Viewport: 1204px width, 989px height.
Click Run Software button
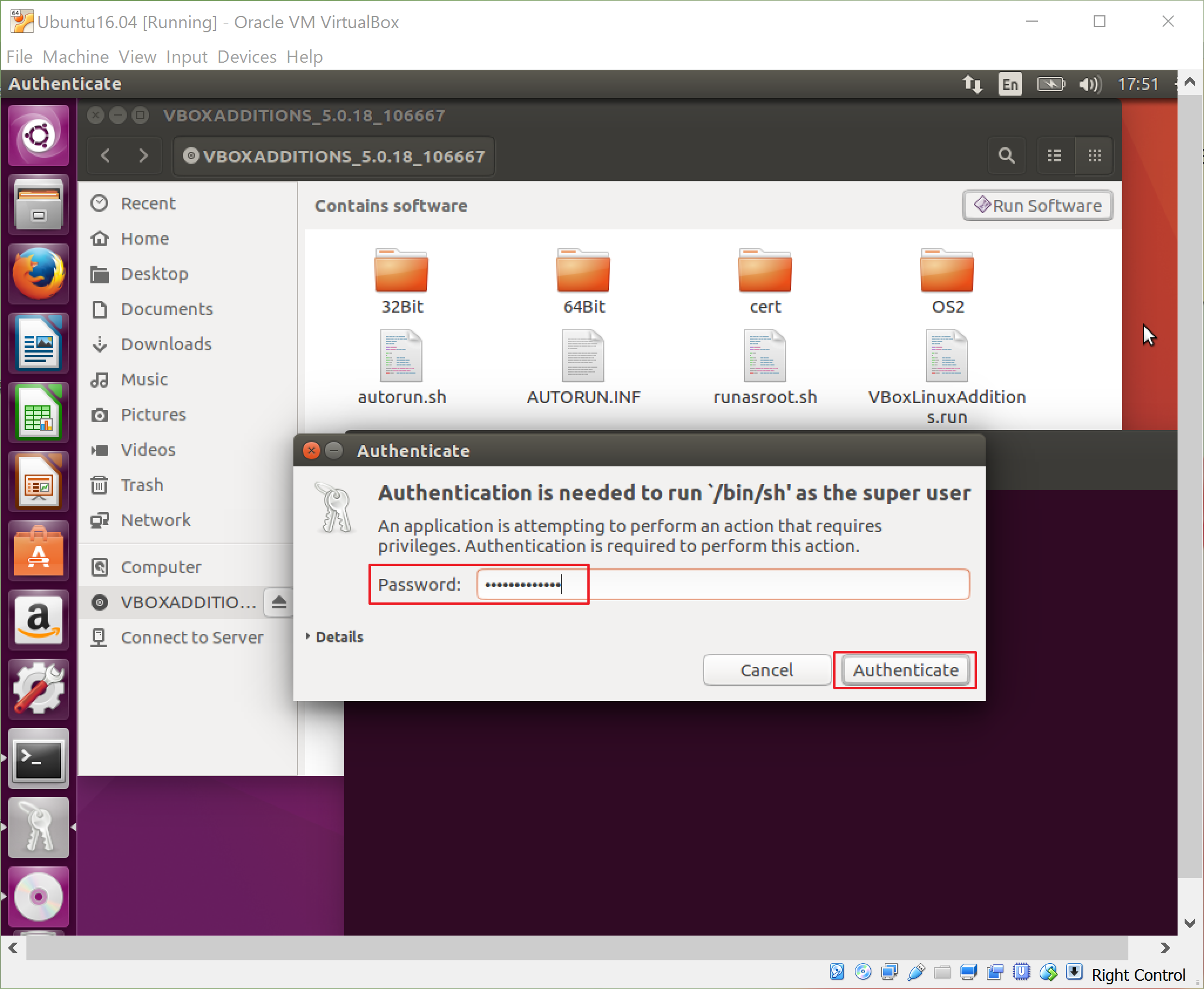1038,205
